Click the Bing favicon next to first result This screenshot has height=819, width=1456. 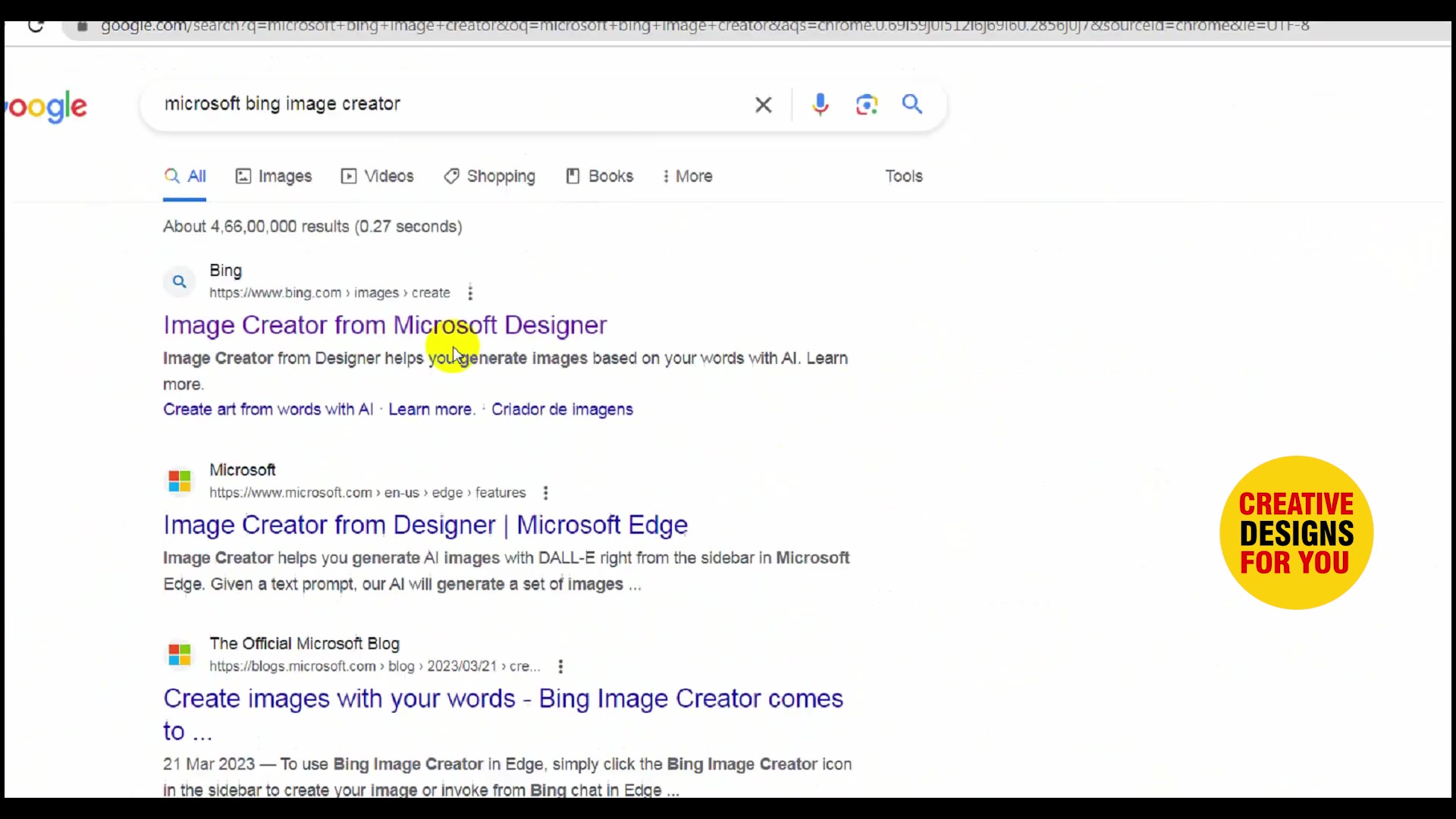coord(179,281)
